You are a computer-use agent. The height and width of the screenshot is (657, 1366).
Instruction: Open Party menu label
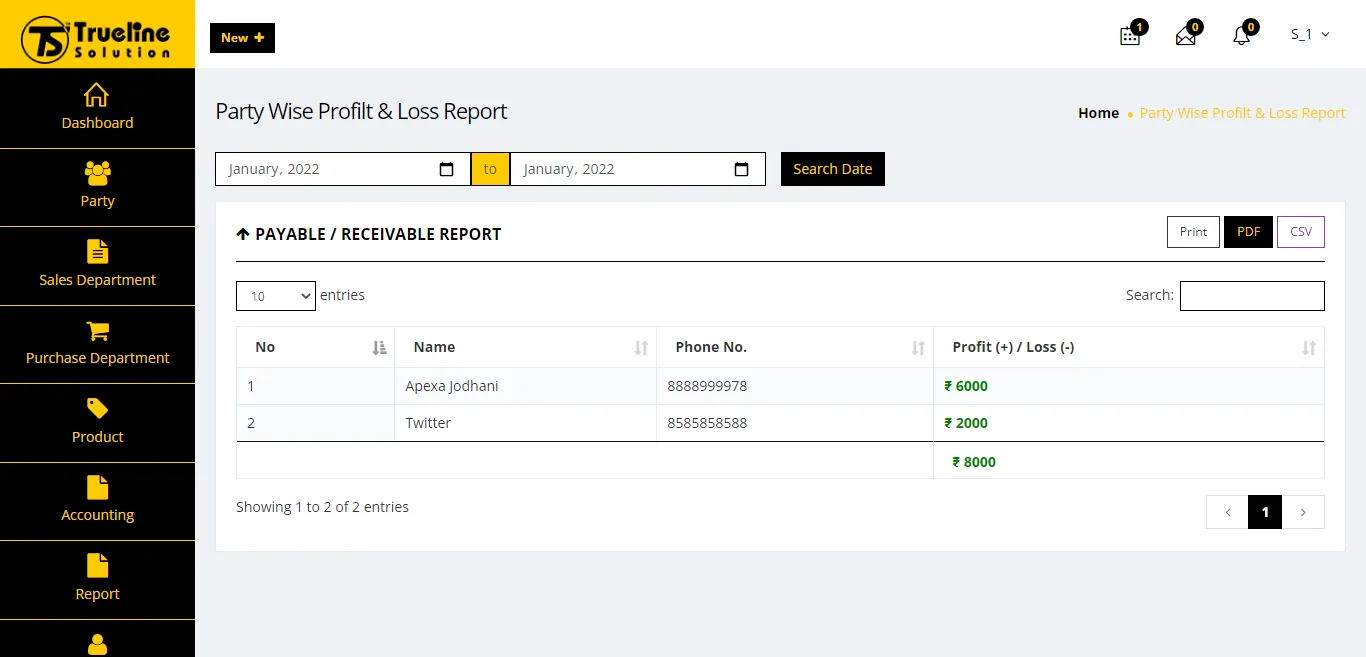click(x=97, y=201)
